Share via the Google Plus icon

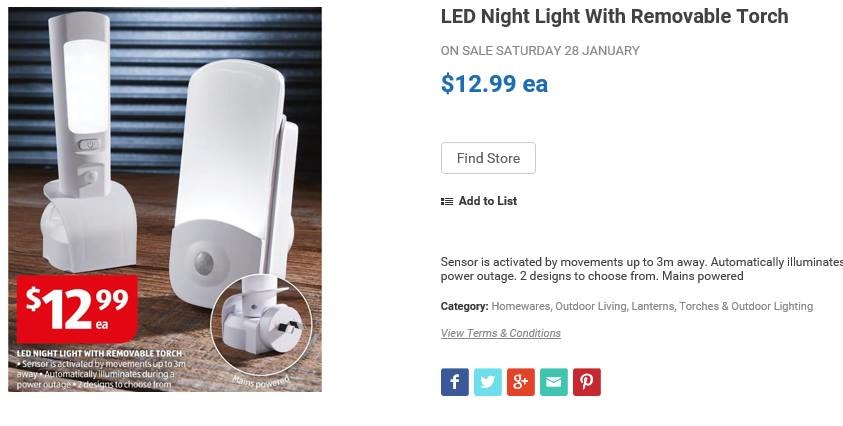tap(520, 382)
